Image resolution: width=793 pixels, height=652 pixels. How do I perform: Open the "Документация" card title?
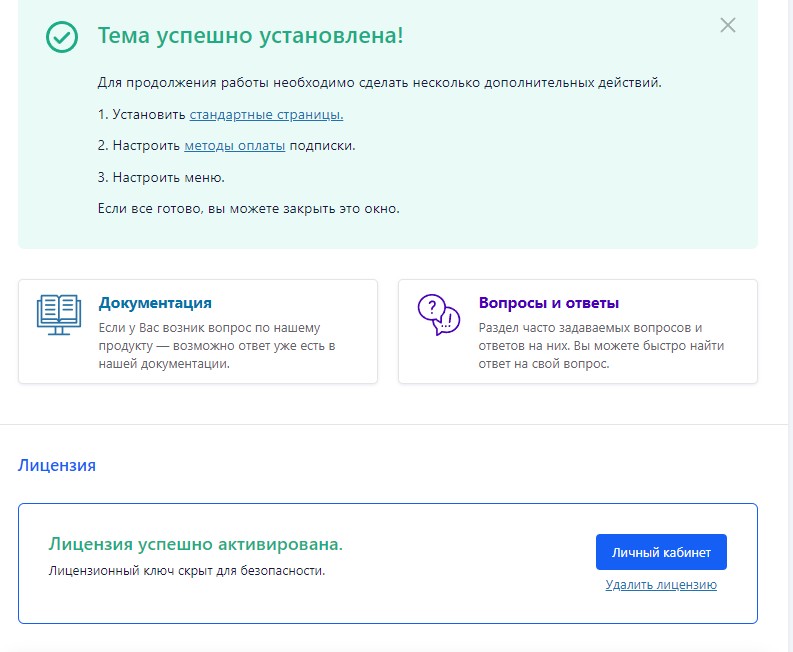coord(155,303)
